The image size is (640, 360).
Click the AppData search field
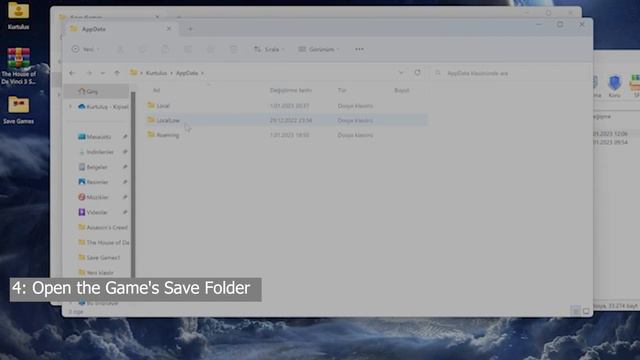[x=510, y=73]
